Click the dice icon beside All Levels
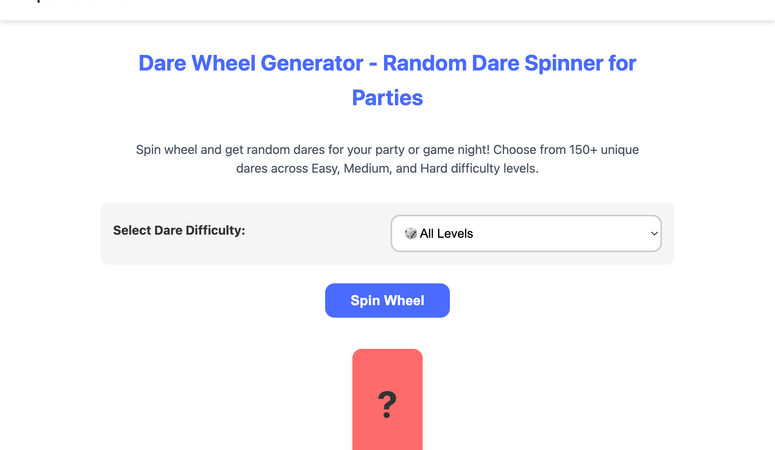 point(410,233)
